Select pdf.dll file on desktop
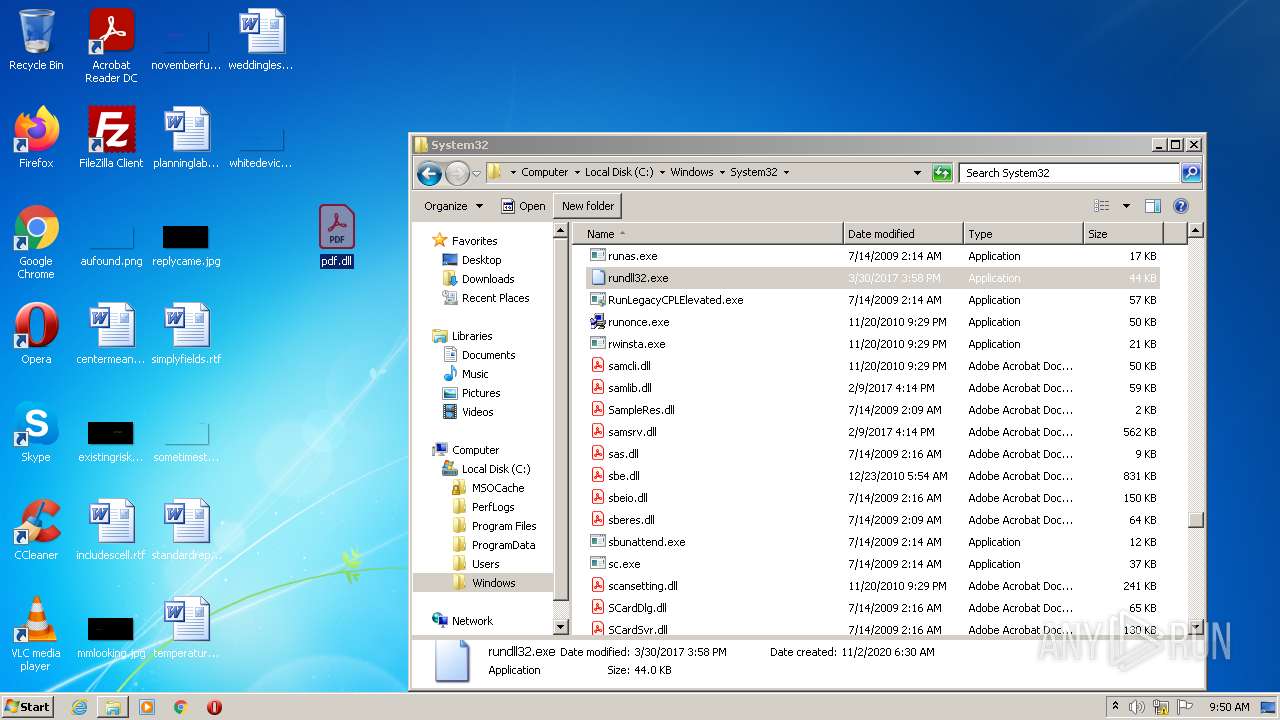 point(337,236)
